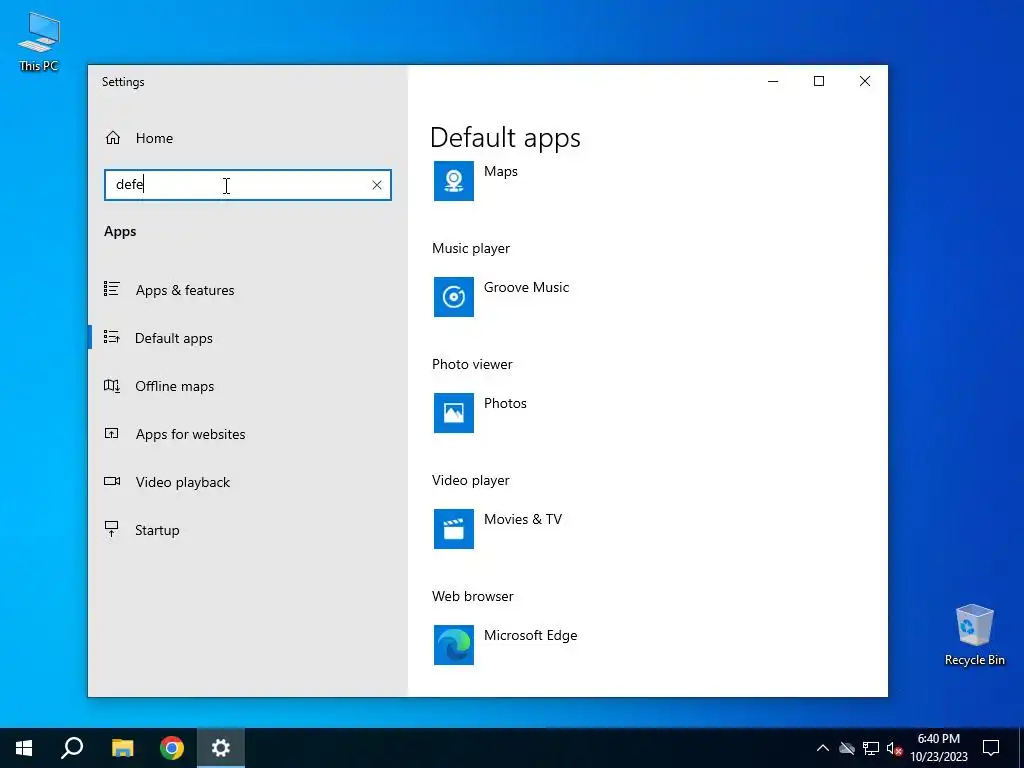The width and height of the screenshot is (1024, 768).
Task: Change Microsoft Edge default browser
Action: pos(531,635)
